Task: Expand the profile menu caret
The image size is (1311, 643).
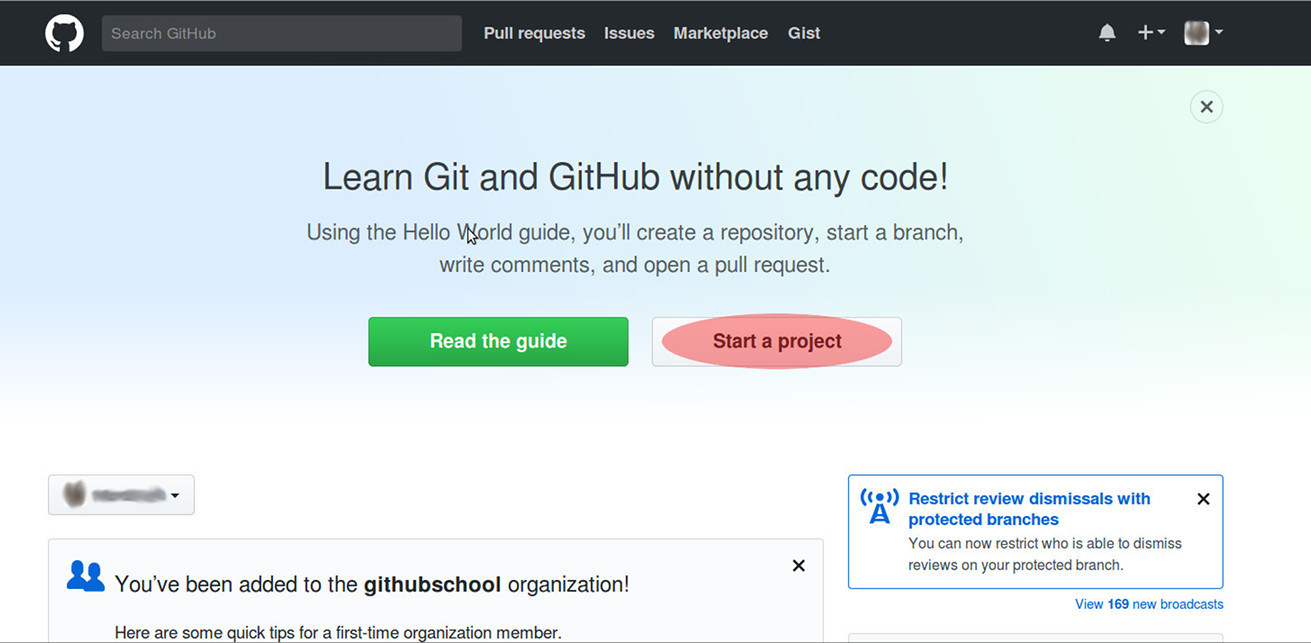Action: pyautogui.click(x=1218, y=32)
